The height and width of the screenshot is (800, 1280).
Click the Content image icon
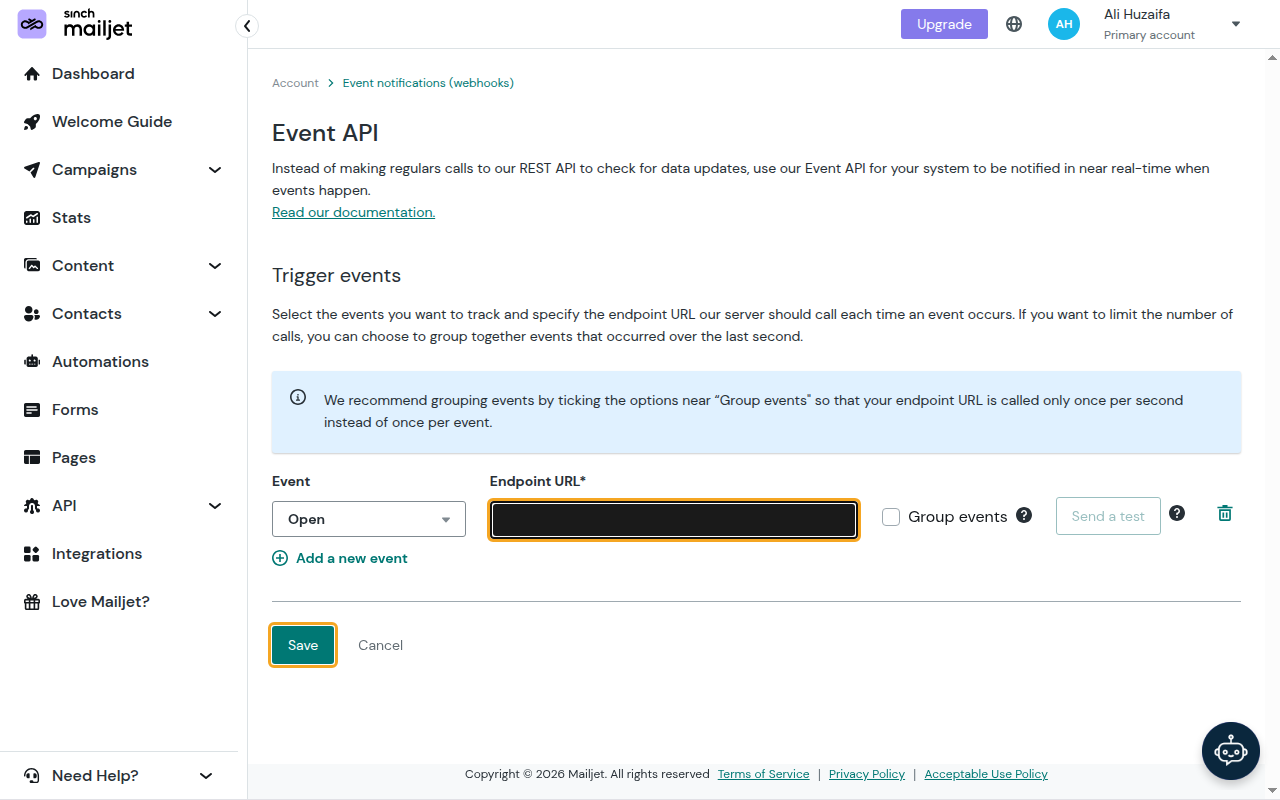(x=32, y=266)
